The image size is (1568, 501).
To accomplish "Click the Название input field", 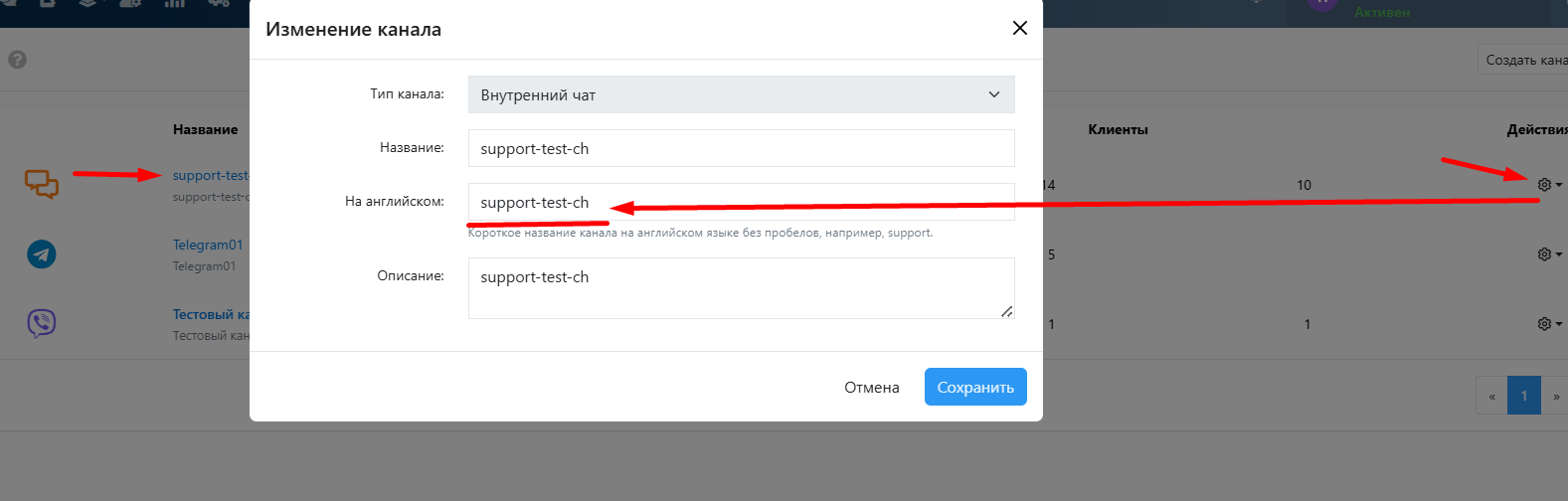I will tap(741, 148).
